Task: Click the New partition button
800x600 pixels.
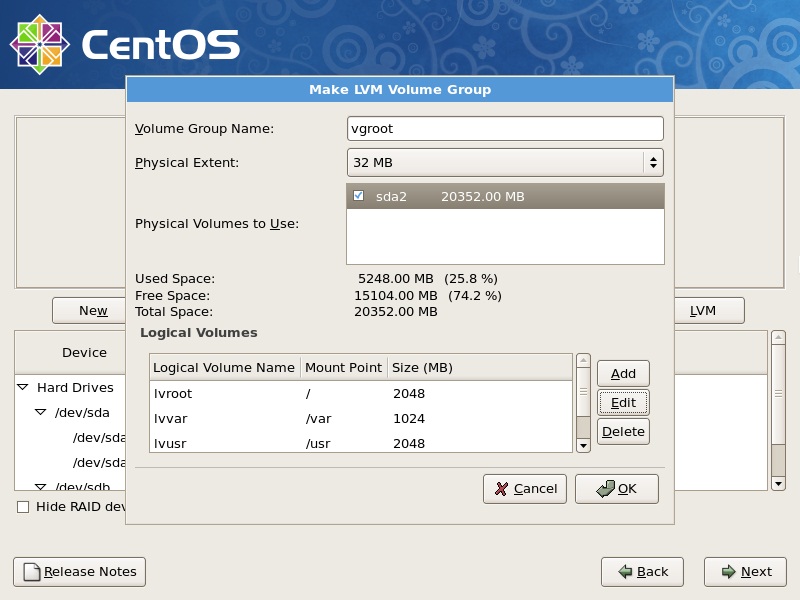Action: point(89,311)
